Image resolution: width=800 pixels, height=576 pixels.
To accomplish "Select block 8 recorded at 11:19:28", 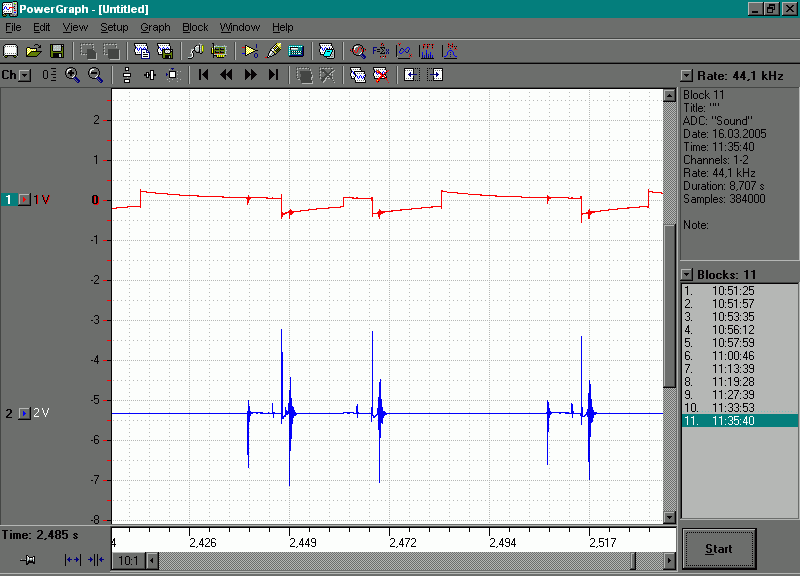I will (740, 382).
